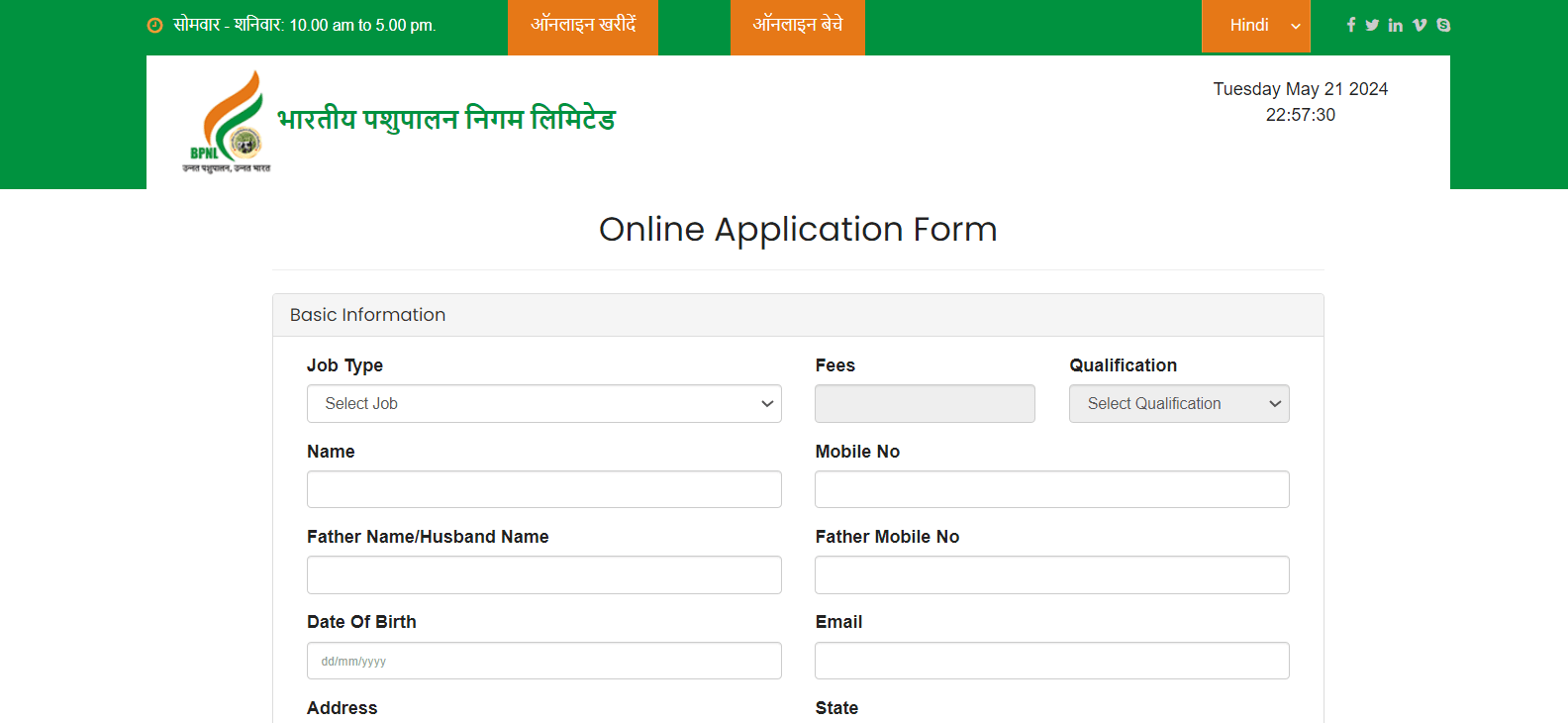Image resolution: width=1568 pixels, height=723 pixels.
Task: Click the BPNL logo image
Action: 227,121
